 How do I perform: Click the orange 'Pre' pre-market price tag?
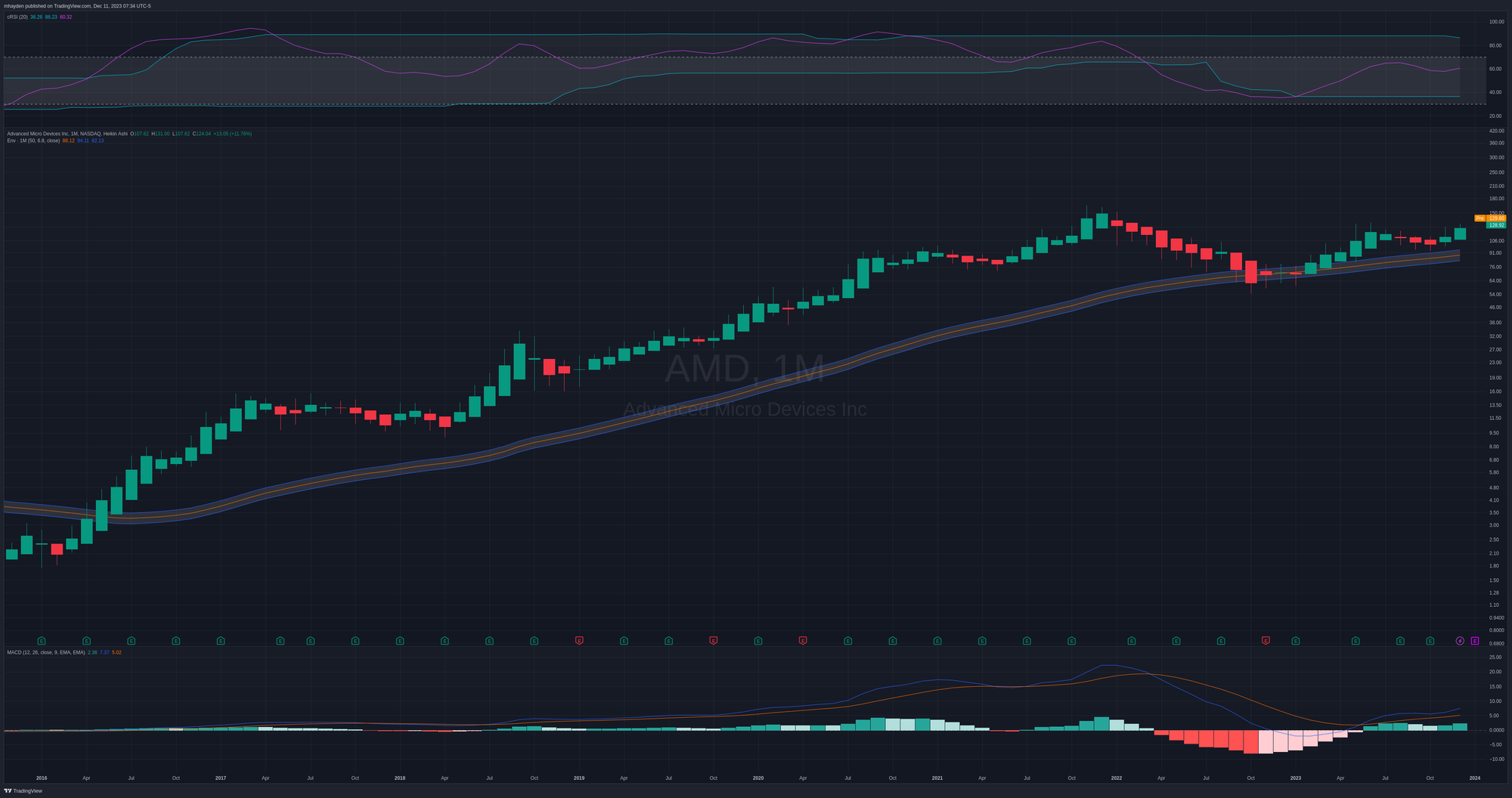point(1480,218)
